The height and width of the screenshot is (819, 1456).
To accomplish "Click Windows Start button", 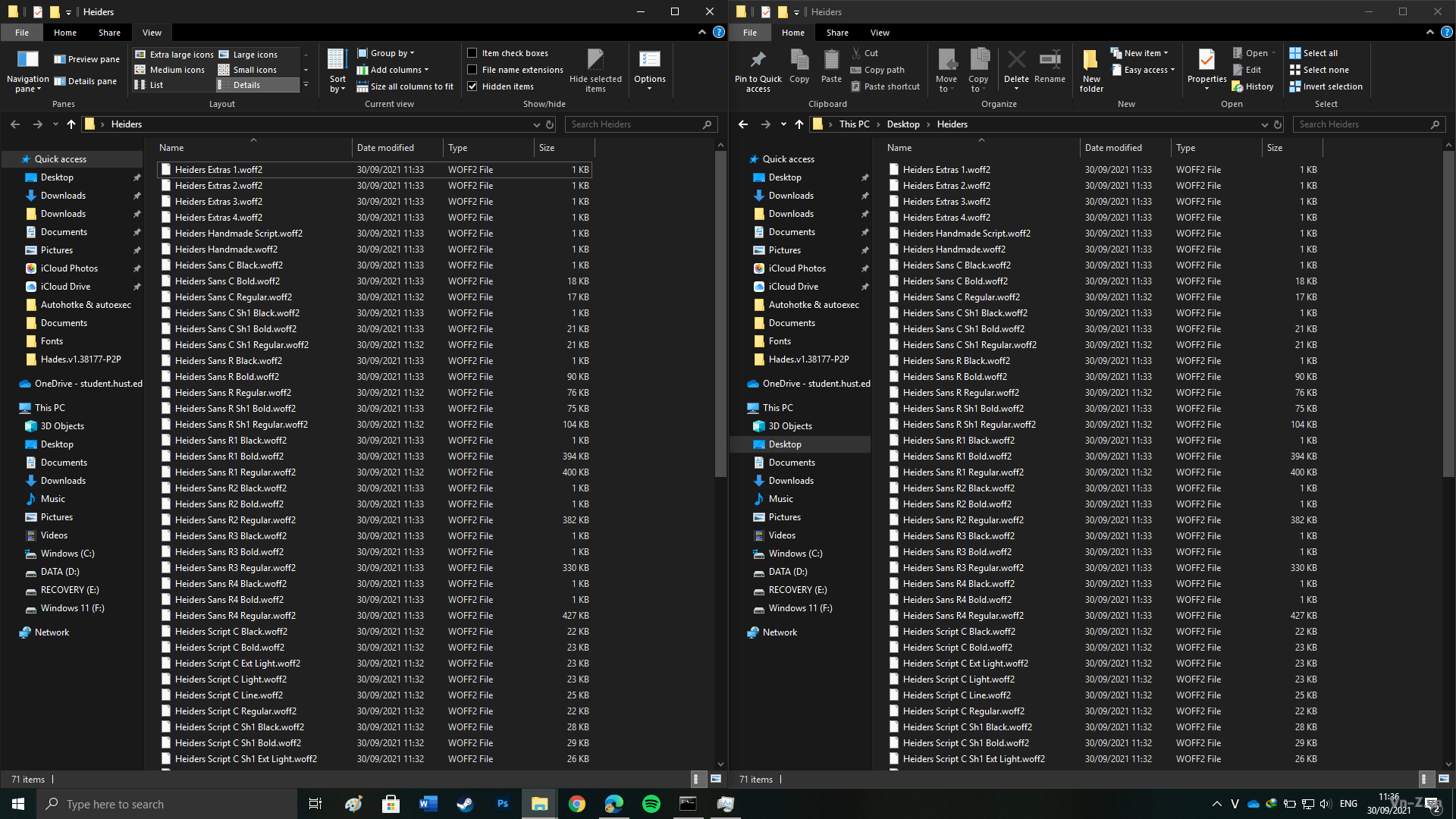I will [18, 804].
